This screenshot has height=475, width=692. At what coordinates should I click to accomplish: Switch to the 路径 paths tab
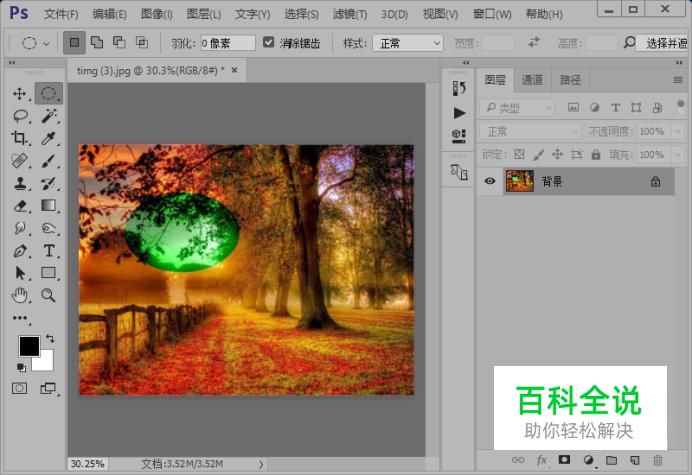pyautogui.click(x=570, y=80)
